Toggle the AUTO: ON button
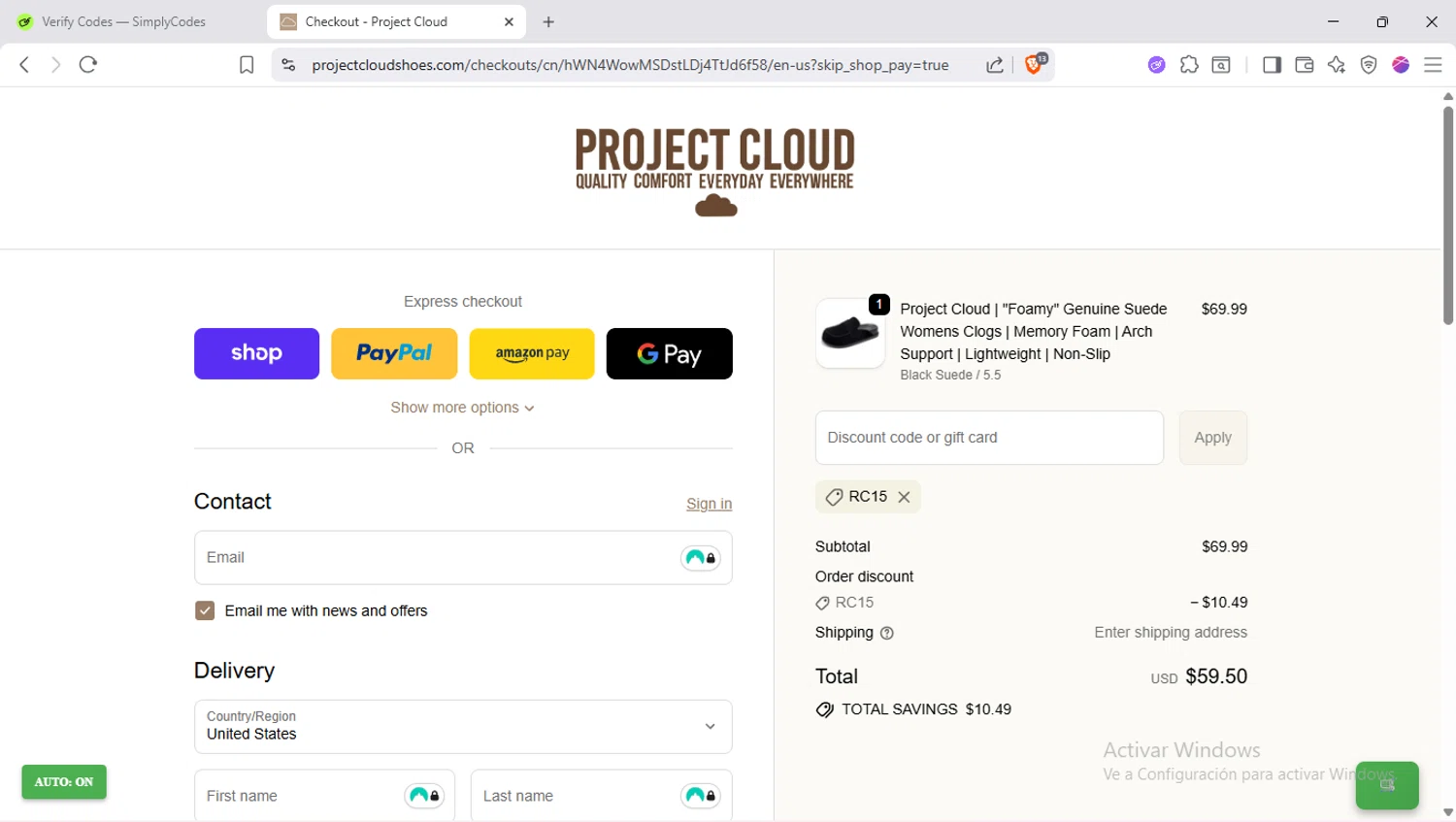This screenshot has height=822, width=1456. click(x=64, y=782)
